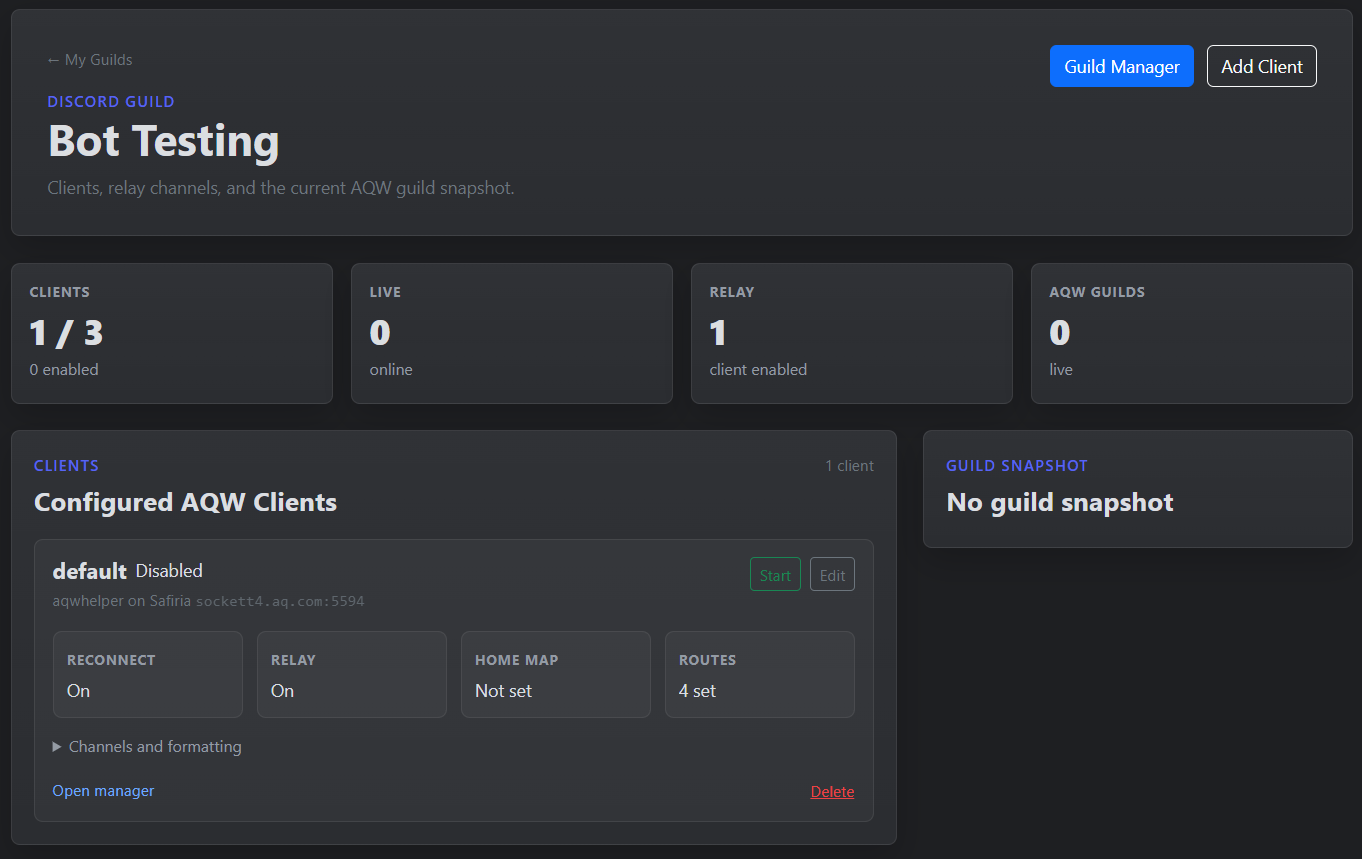Viewport: 1362px width, 859px height.
Task: Click 'Configured AQW Clients' heading
Action: [x=185, y=502]
